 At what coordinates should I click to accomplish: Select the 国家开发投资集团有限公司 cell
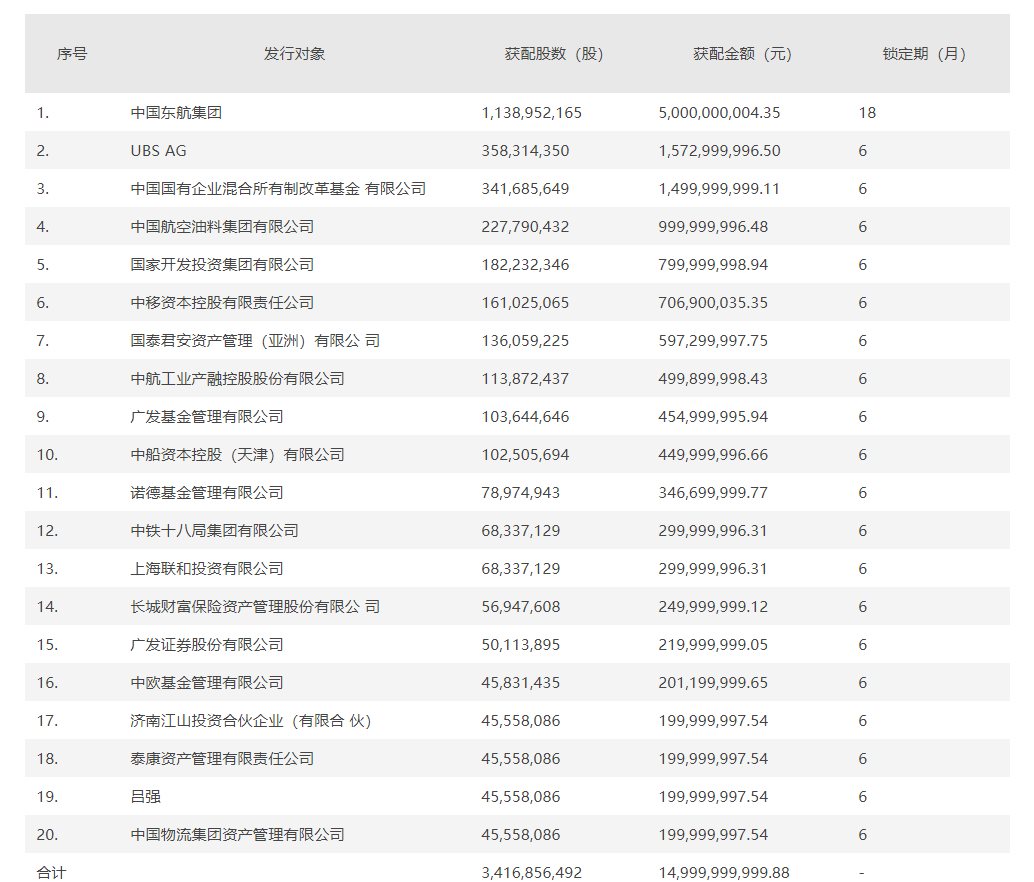coord(222,265)
